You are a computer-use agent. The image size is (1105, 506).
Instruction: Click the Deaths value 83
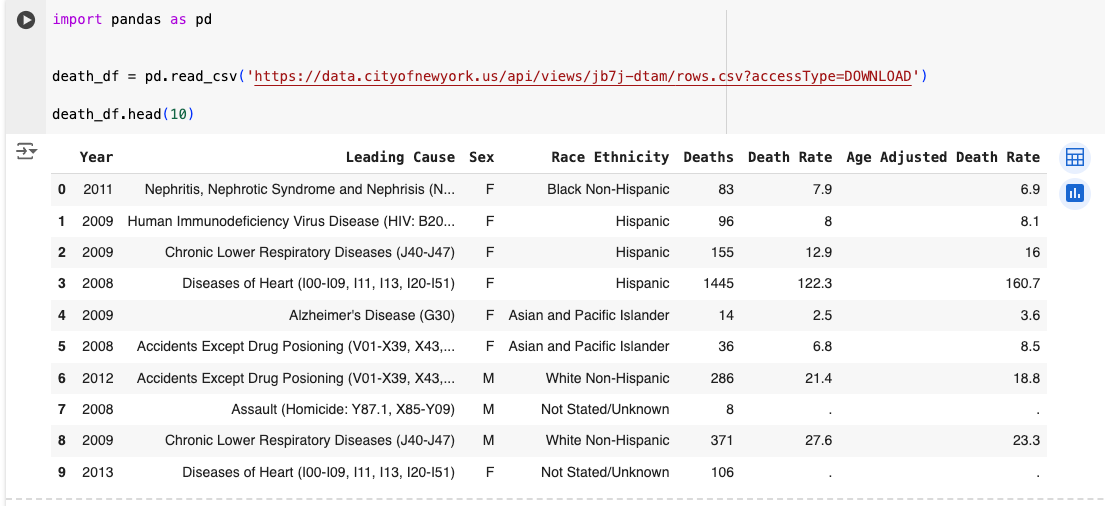(x=726, y=190)
